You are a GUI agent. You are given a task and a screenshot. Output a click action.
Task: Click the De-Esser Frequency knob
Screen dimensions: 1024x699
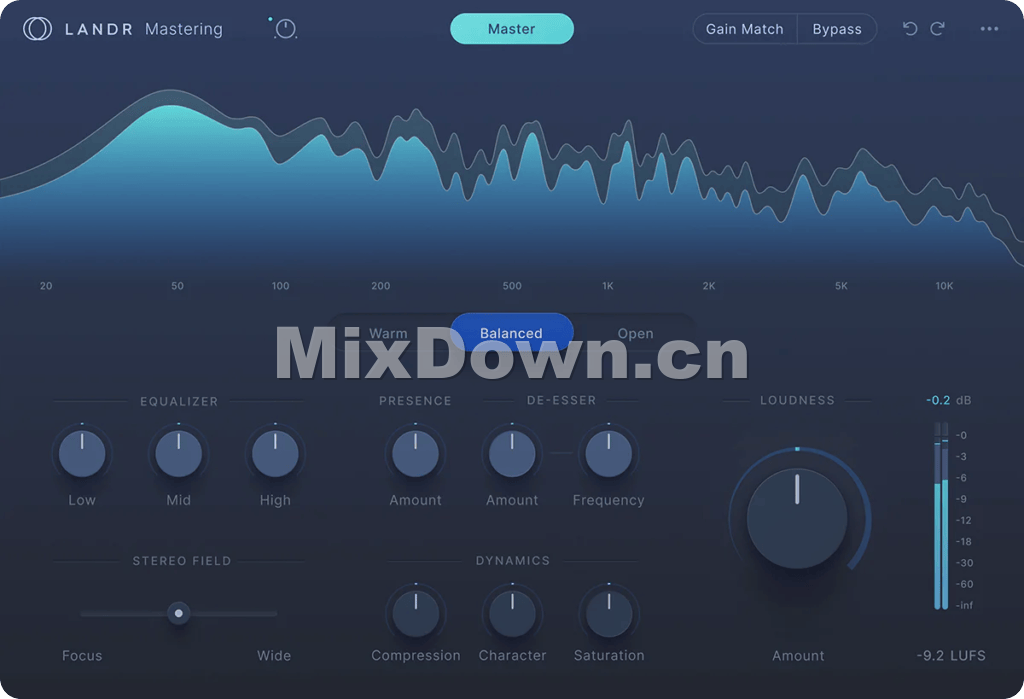pos(609,453)
